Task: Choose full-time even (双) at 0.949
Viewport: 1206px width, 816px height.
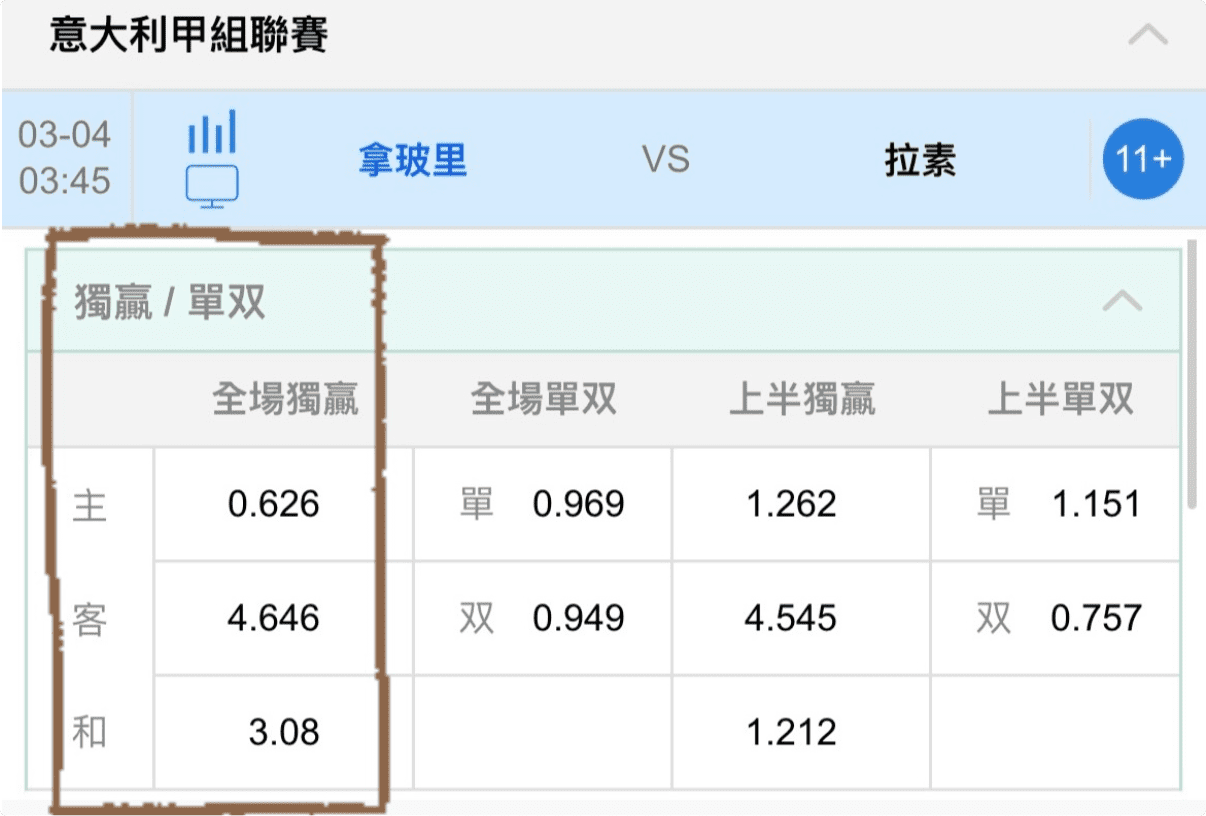Action: coord(543,618)
